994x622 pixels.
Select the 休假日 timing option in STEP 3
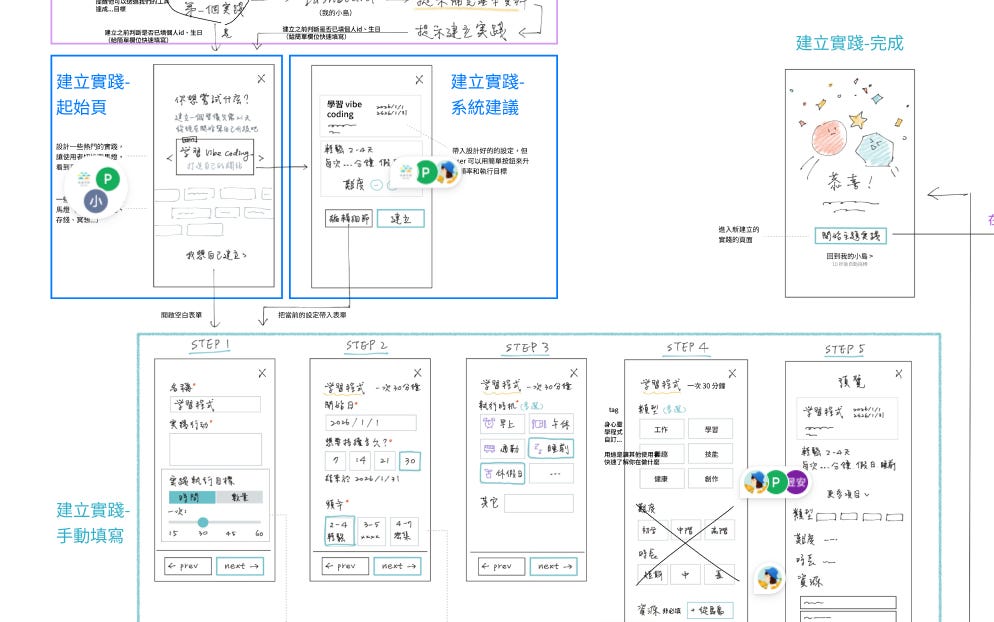pyautogui.click(x=502, y=474)
